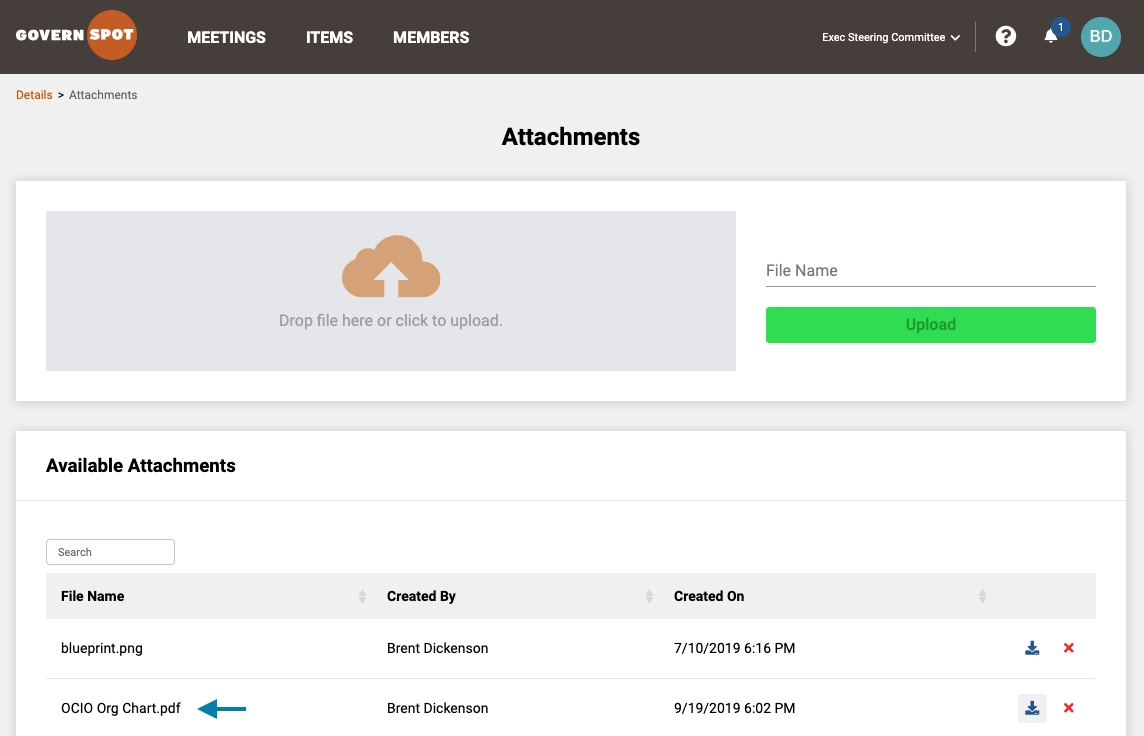Screen dimensions: 1144x736
Task: Open the help question mark icon
Action: pyautogui.click(x=1005, y=36)
